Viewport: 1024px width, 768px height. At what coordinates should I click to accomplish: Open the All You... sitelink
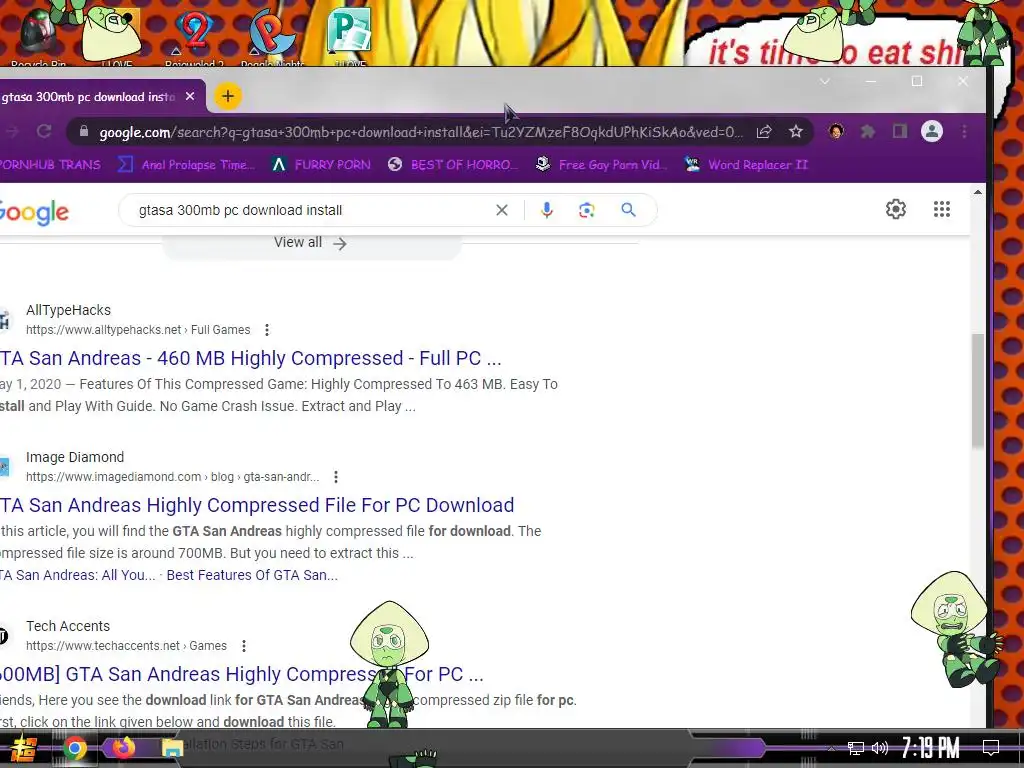click(78, 575)
